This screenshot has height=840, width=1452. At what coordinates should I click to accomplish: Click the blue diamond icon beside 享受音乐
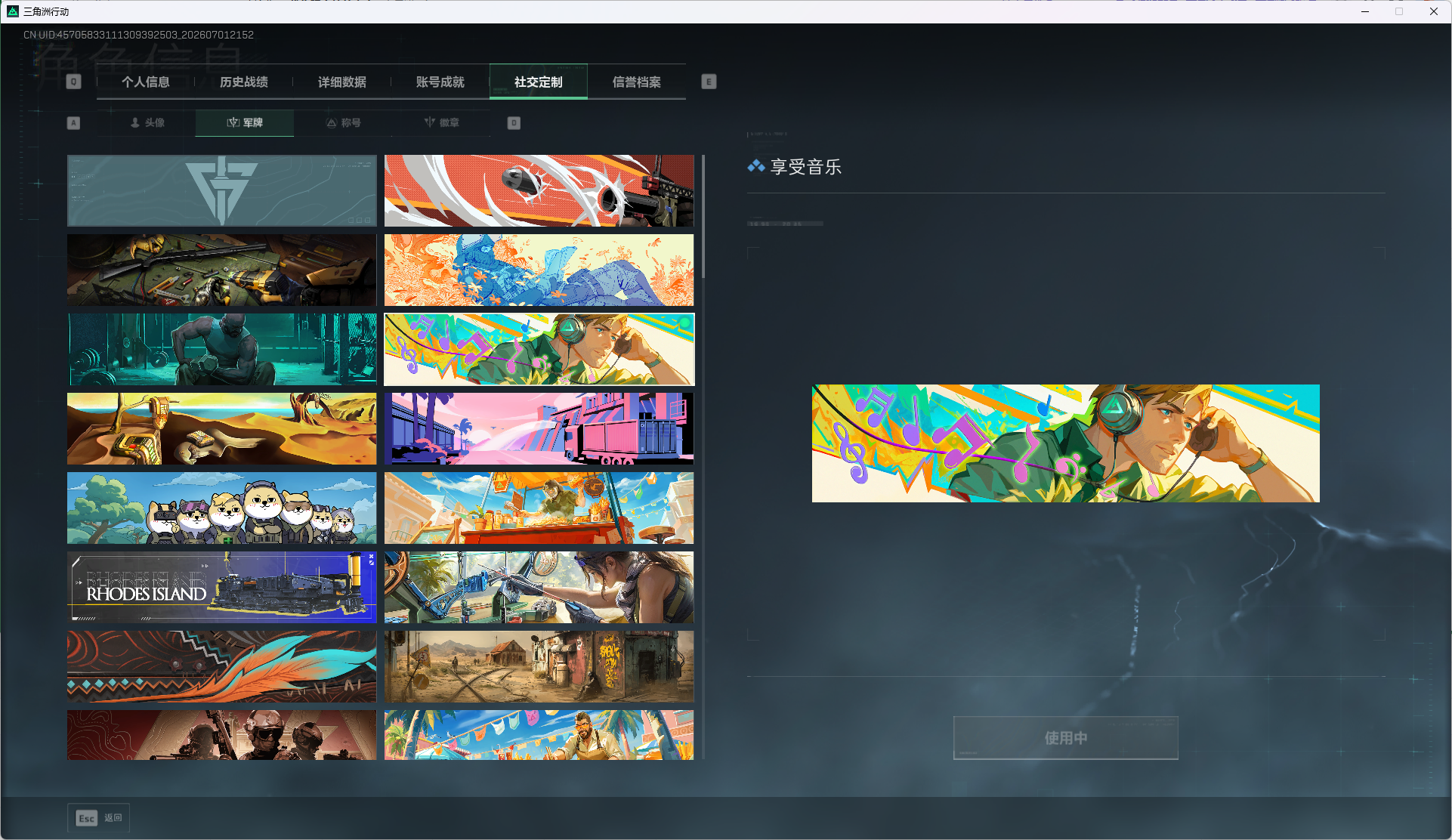756,166
